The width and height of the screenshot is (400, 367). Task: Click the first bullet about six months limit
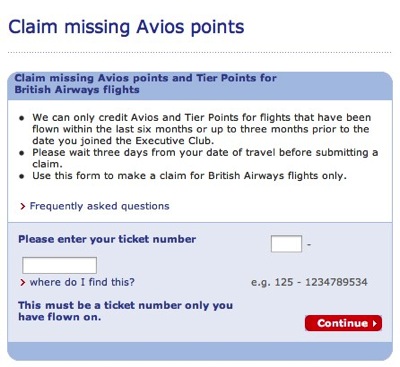click(202, 129)
